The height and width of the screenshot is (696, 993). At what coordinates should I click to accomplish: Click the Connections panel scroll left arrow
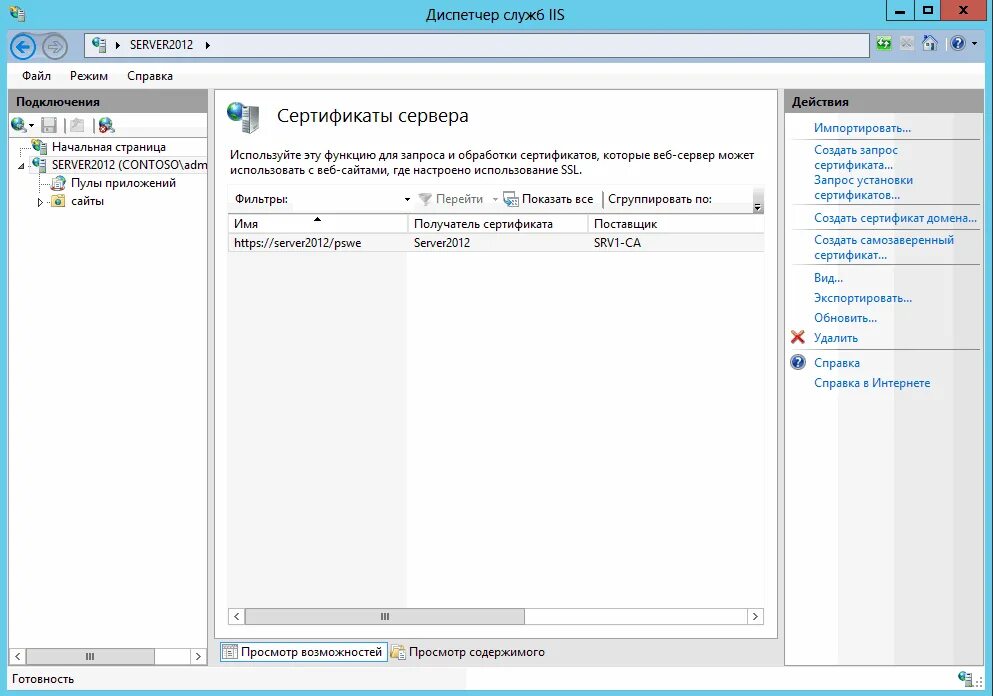tap(18, 657)
